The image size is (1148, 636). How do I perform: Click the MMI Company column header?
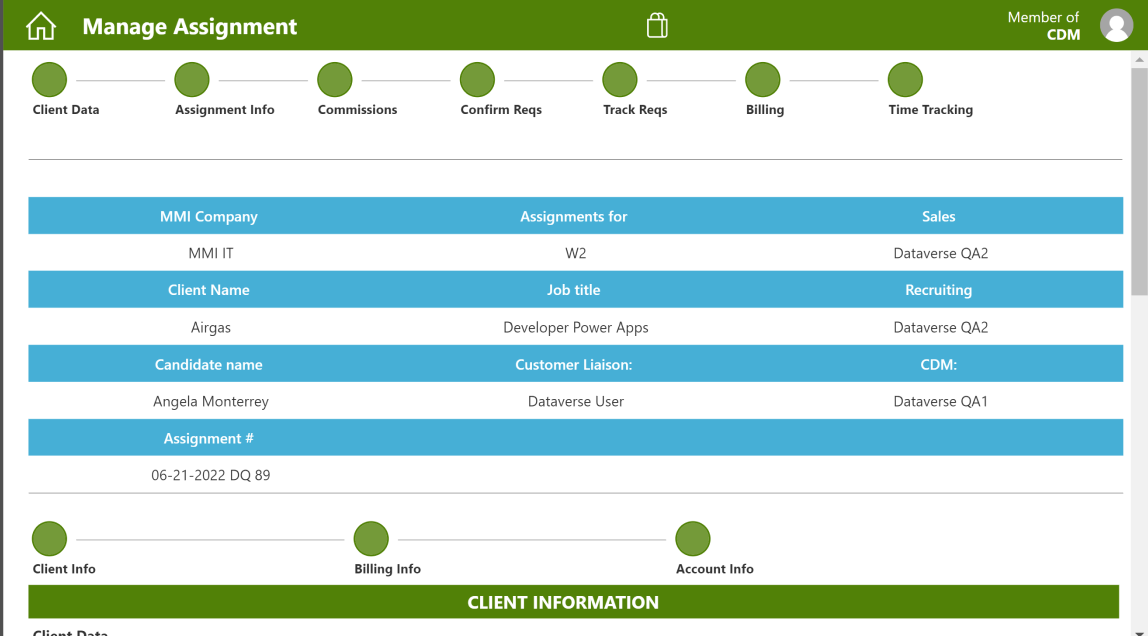[209, 215]
